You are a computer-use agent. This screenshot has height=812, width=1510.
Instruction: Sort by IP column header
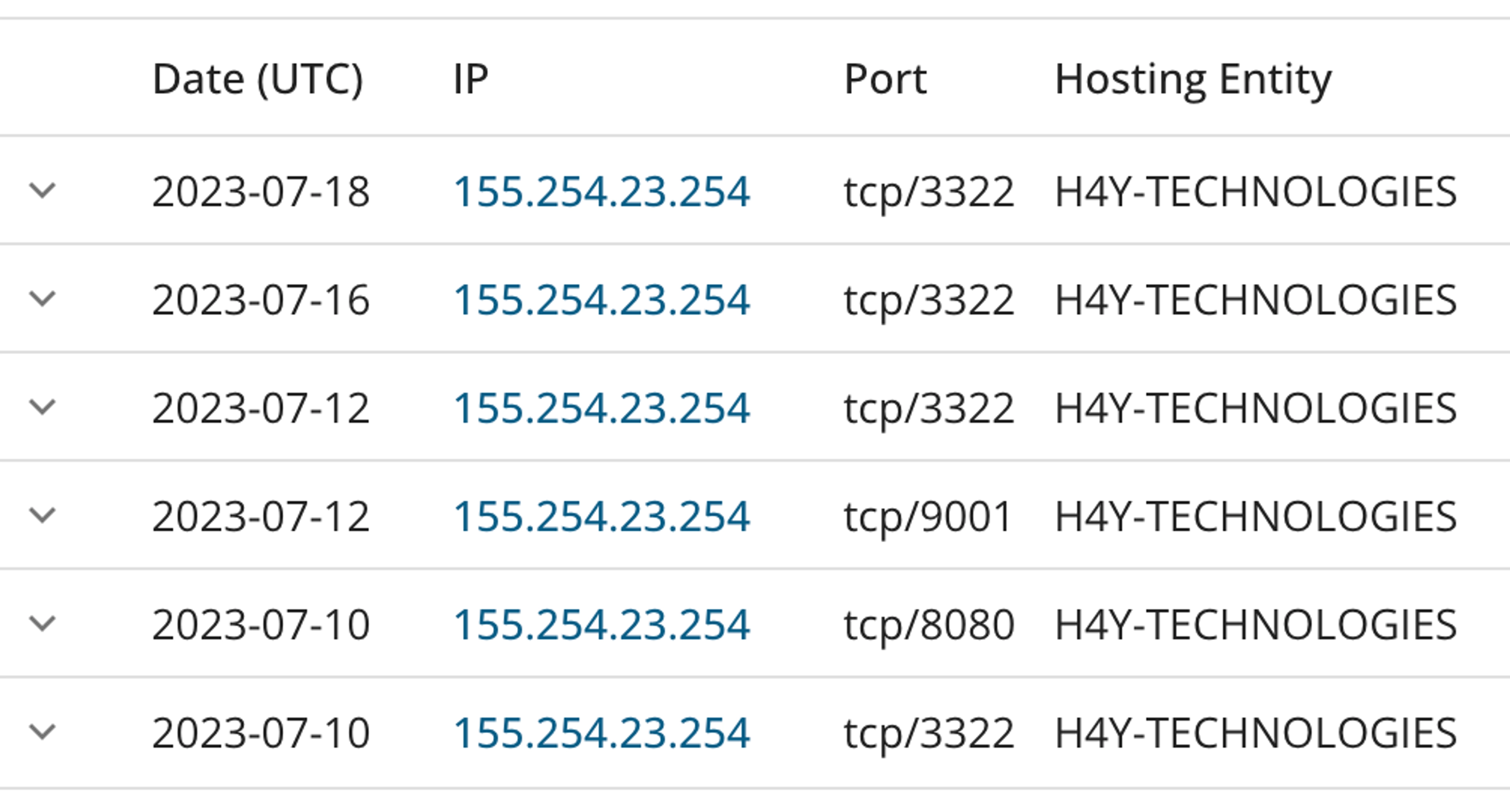click(x=471, y=79)
